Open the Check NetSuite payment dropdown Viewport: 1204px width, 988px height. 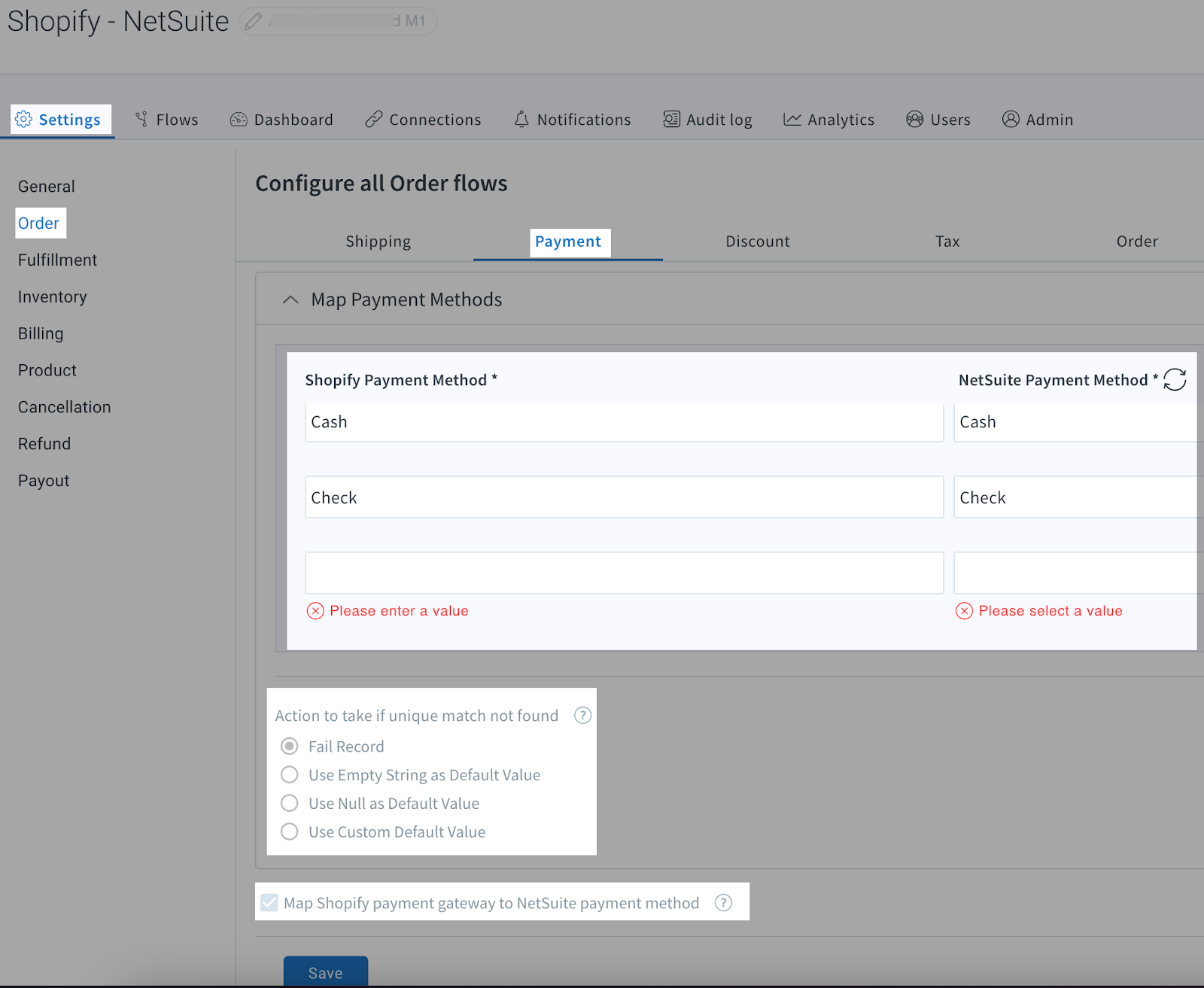[x=1078, y=497]
